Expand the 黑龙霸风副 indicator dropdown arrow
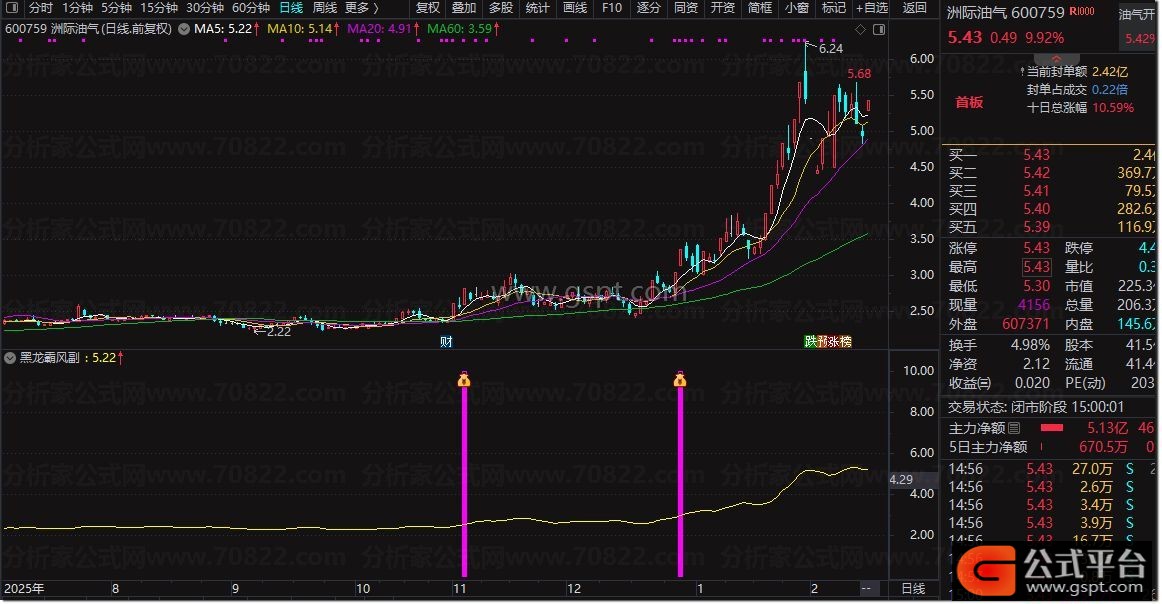Screen dimensions: 1162x604 click(x=11, y=356)
